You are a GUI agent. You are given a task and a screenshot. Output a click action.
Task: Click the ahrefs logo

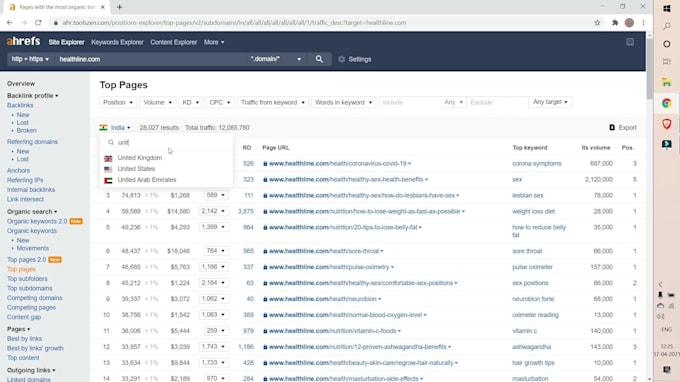click(23, 42)
